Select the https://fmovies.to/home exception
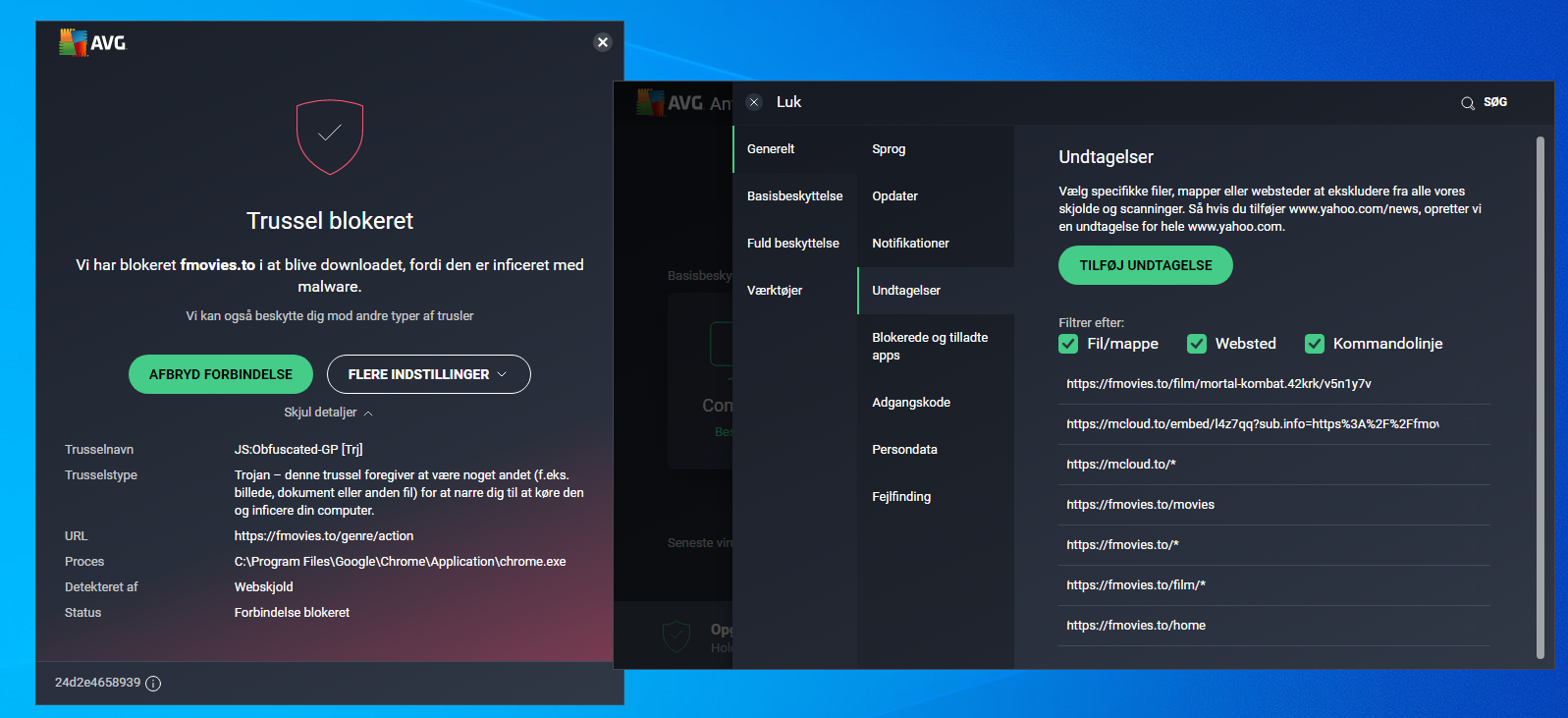 tap(1274, 626)
